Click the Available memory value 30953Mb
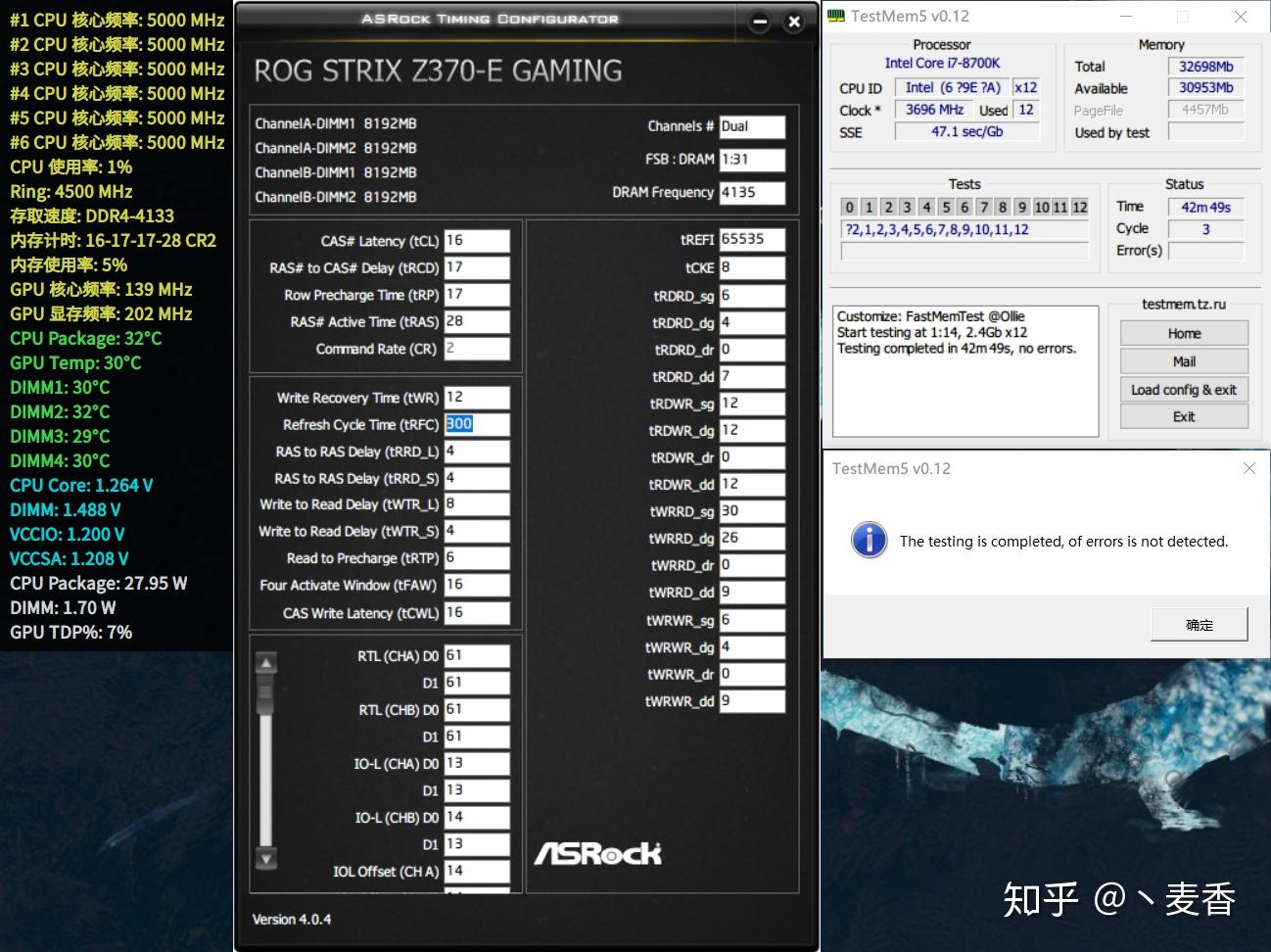This screenshot has height=952, width=1271. pyautogui.click(x=1205, y=87)
